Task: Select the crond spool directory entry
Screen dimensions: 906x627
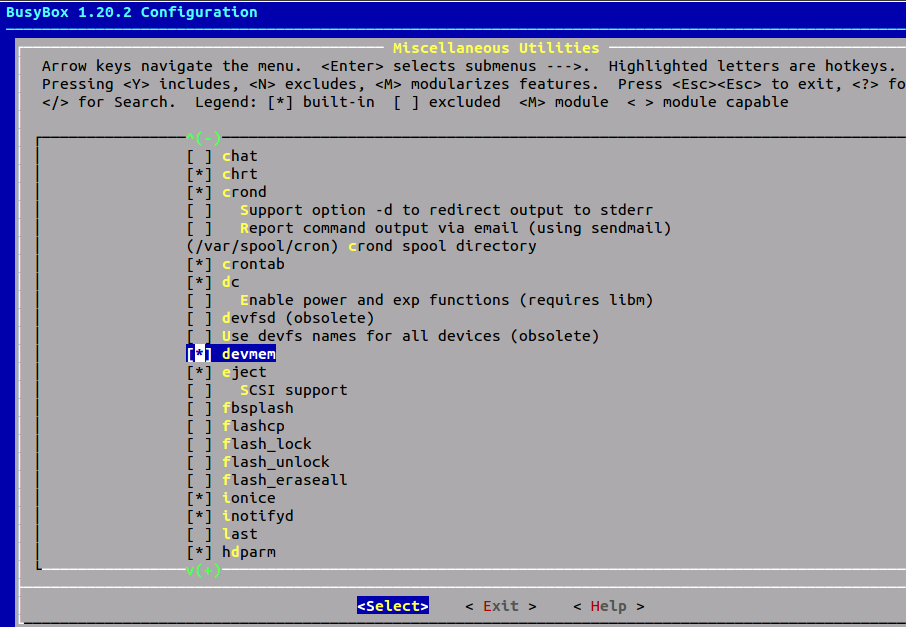Action: tap(361, 246)
